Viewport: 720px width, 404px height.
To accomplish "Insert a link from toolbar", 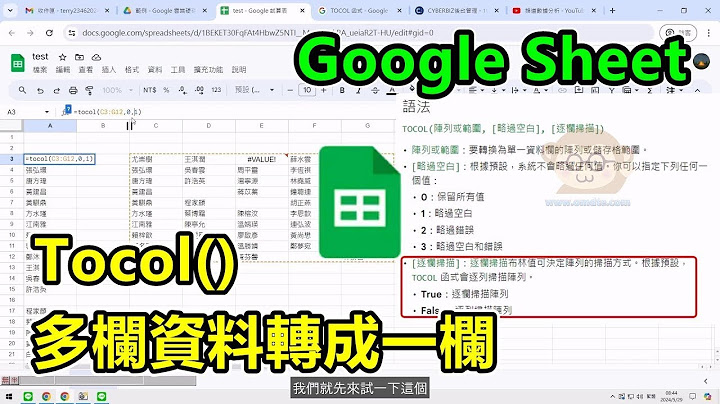I will pyautogui.click(x=562, y=90).
